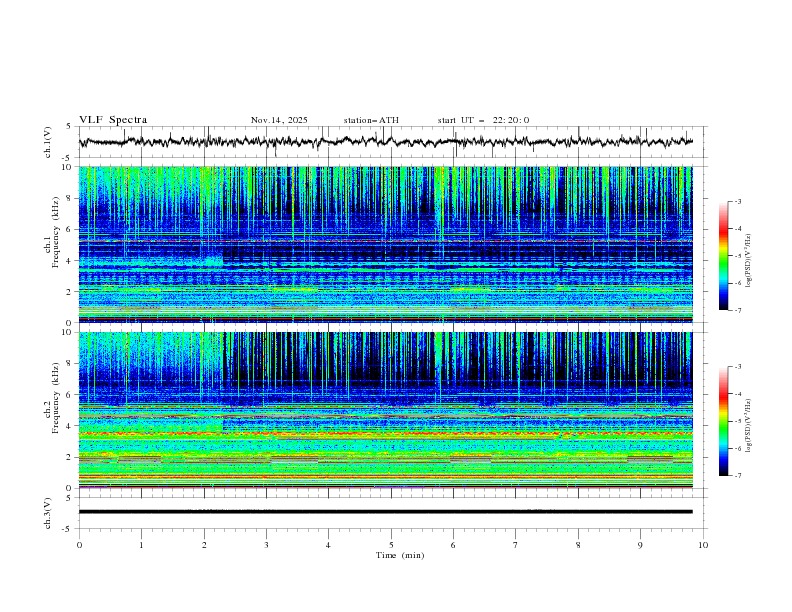The width and height of the screenshot is (792, 612).
Task: Click the '10' tick on time axis
Action: pos(703,545)
